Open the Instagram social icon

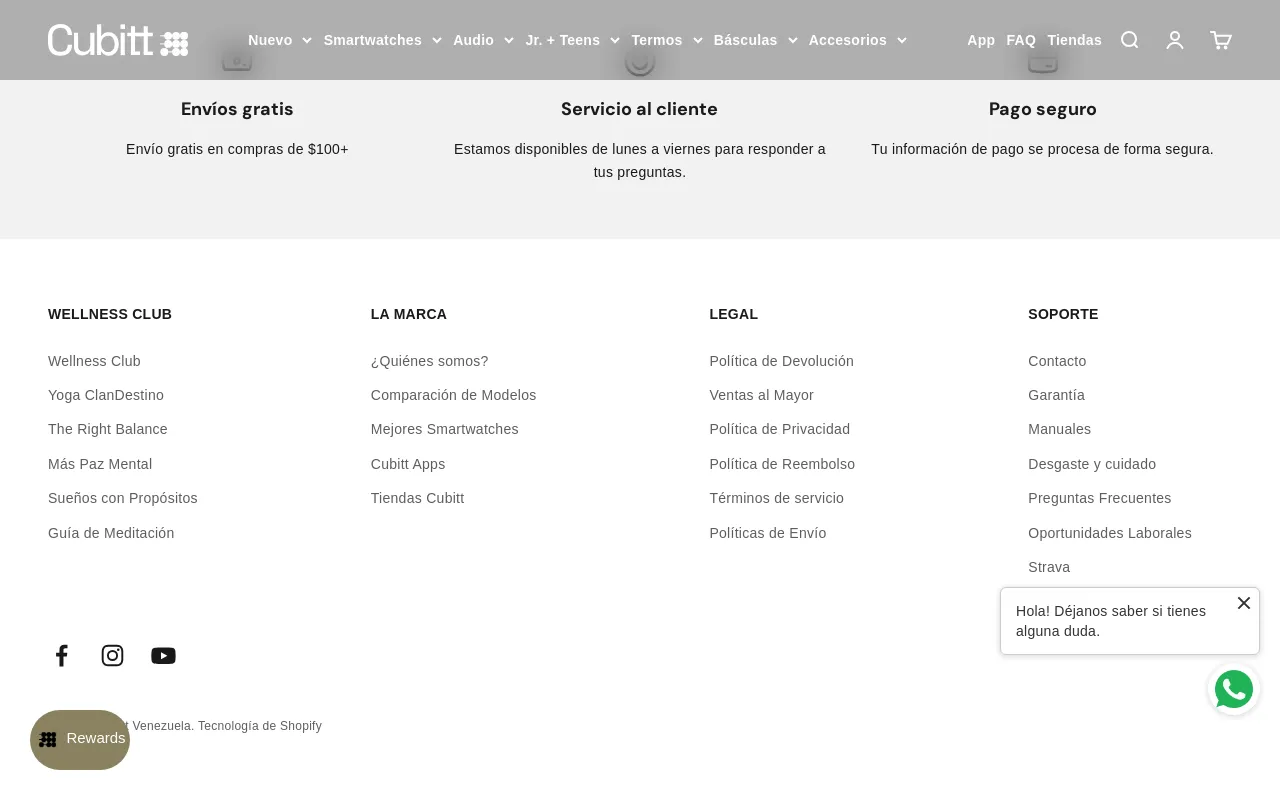(x=112, y=655)
